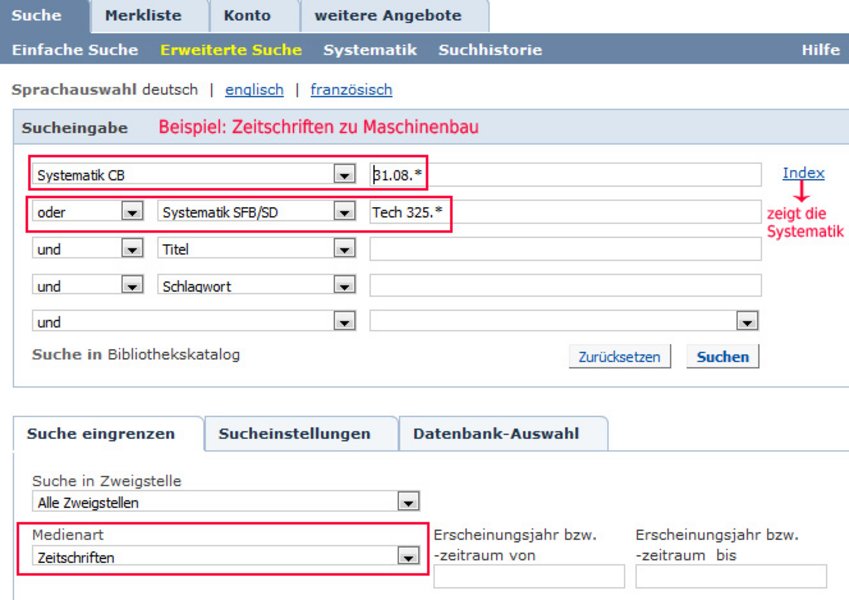Open the Systematik menu item
Viewport: 849px width, 600px height.
tap(370, 49)
